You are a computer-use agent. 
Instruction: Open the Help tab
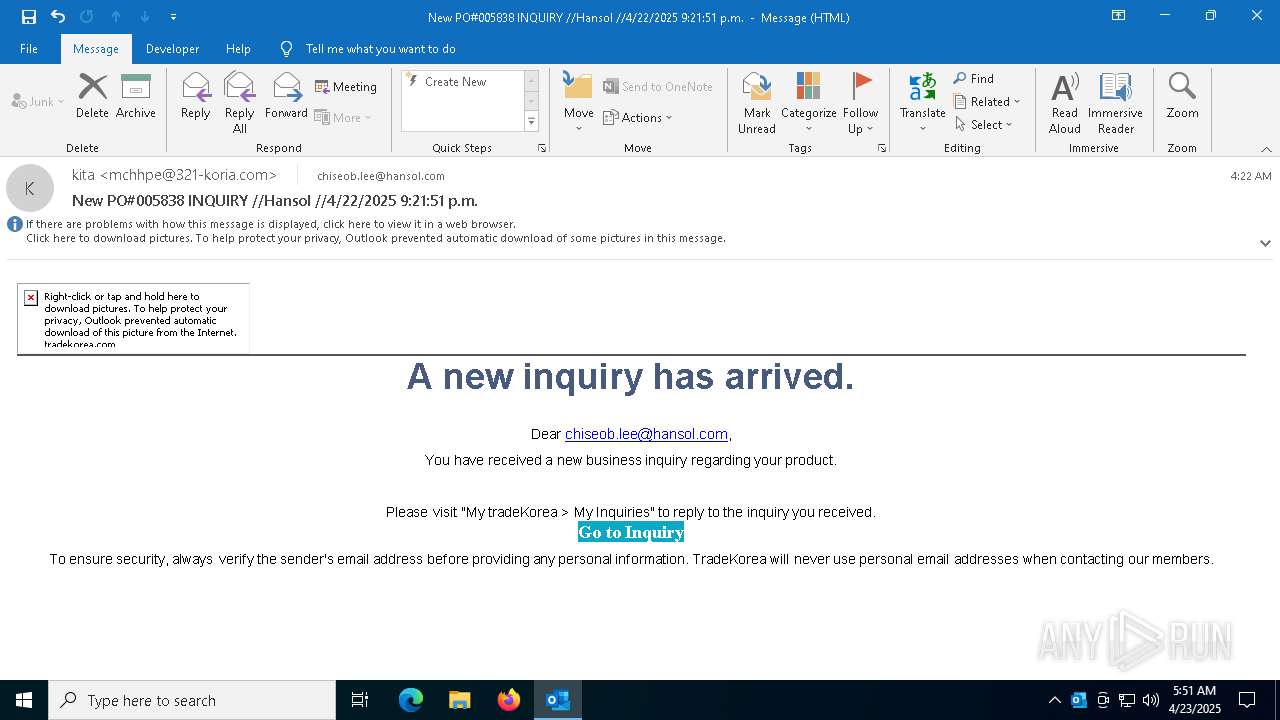coord(238,49)
